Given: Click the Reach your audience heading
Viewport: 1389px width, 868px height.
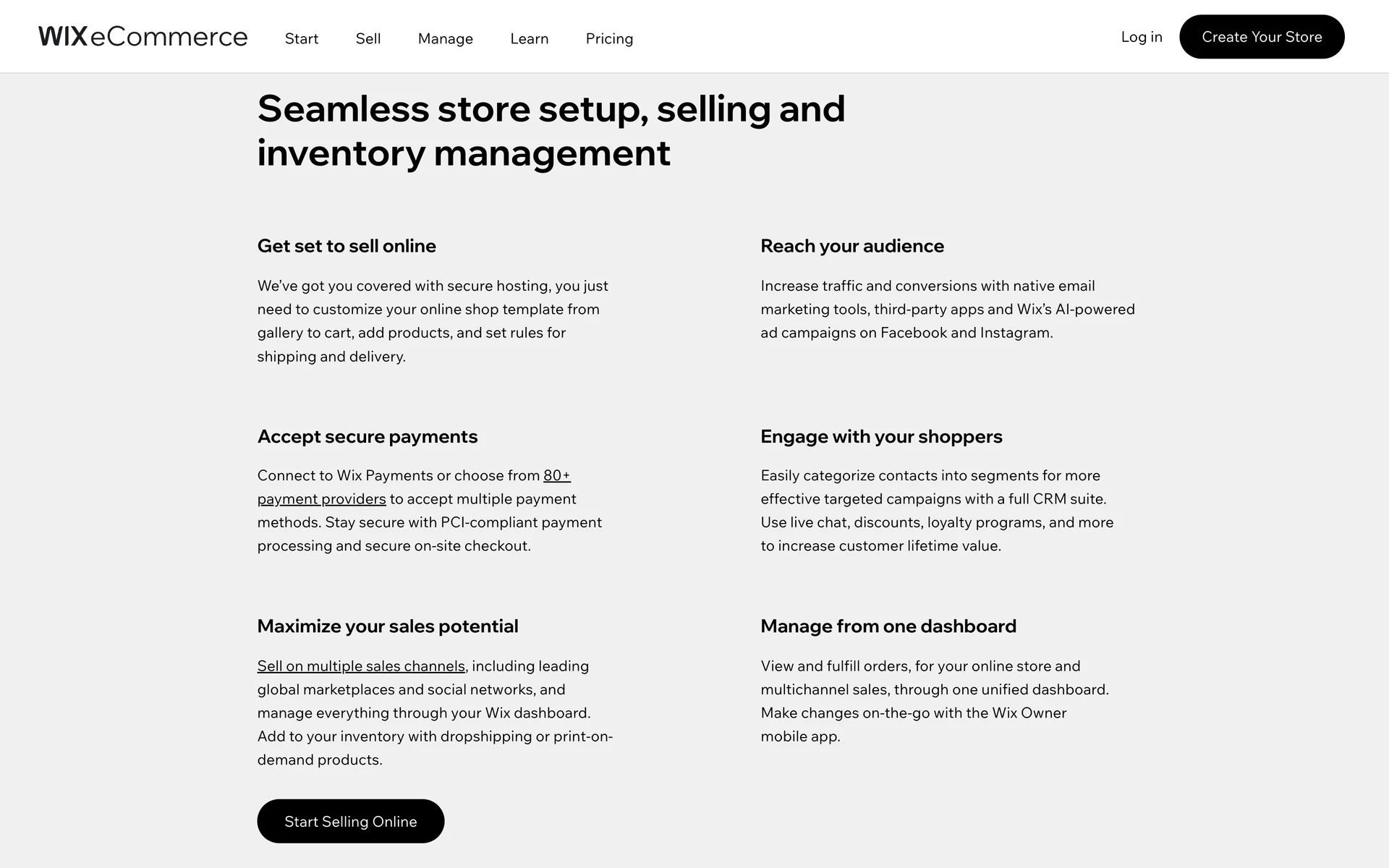Looking at the screenshot, I should click(851, 246).
